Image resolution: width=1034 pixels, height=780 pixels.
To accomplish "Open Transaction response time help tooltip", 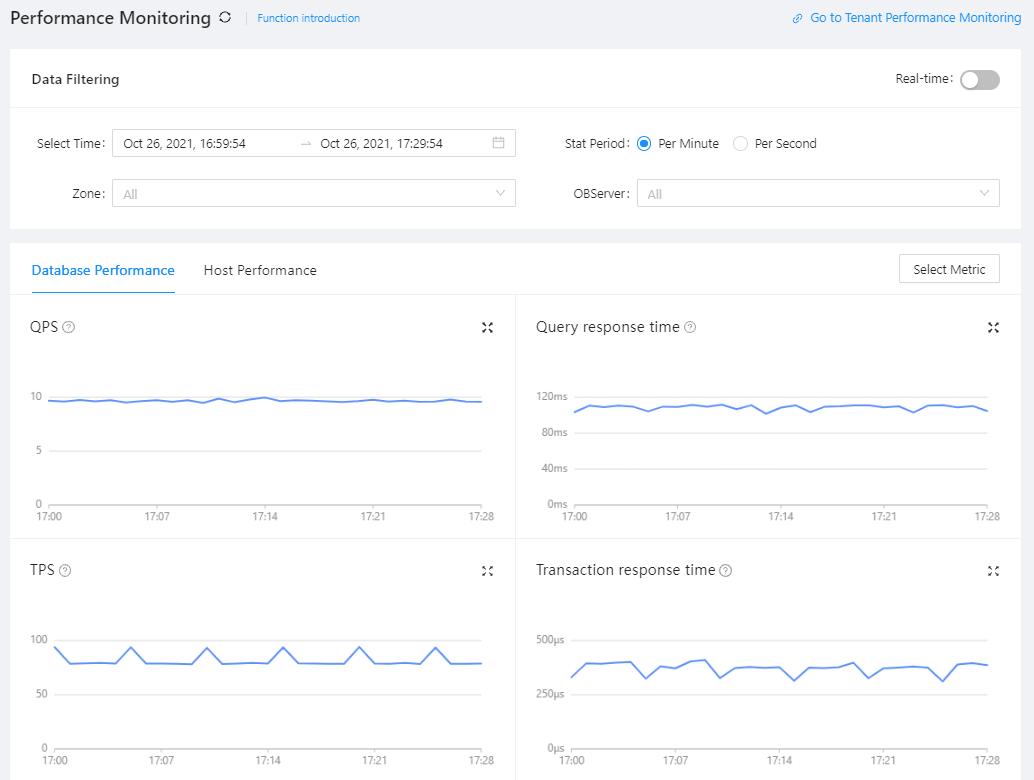I will click(726, 570).
